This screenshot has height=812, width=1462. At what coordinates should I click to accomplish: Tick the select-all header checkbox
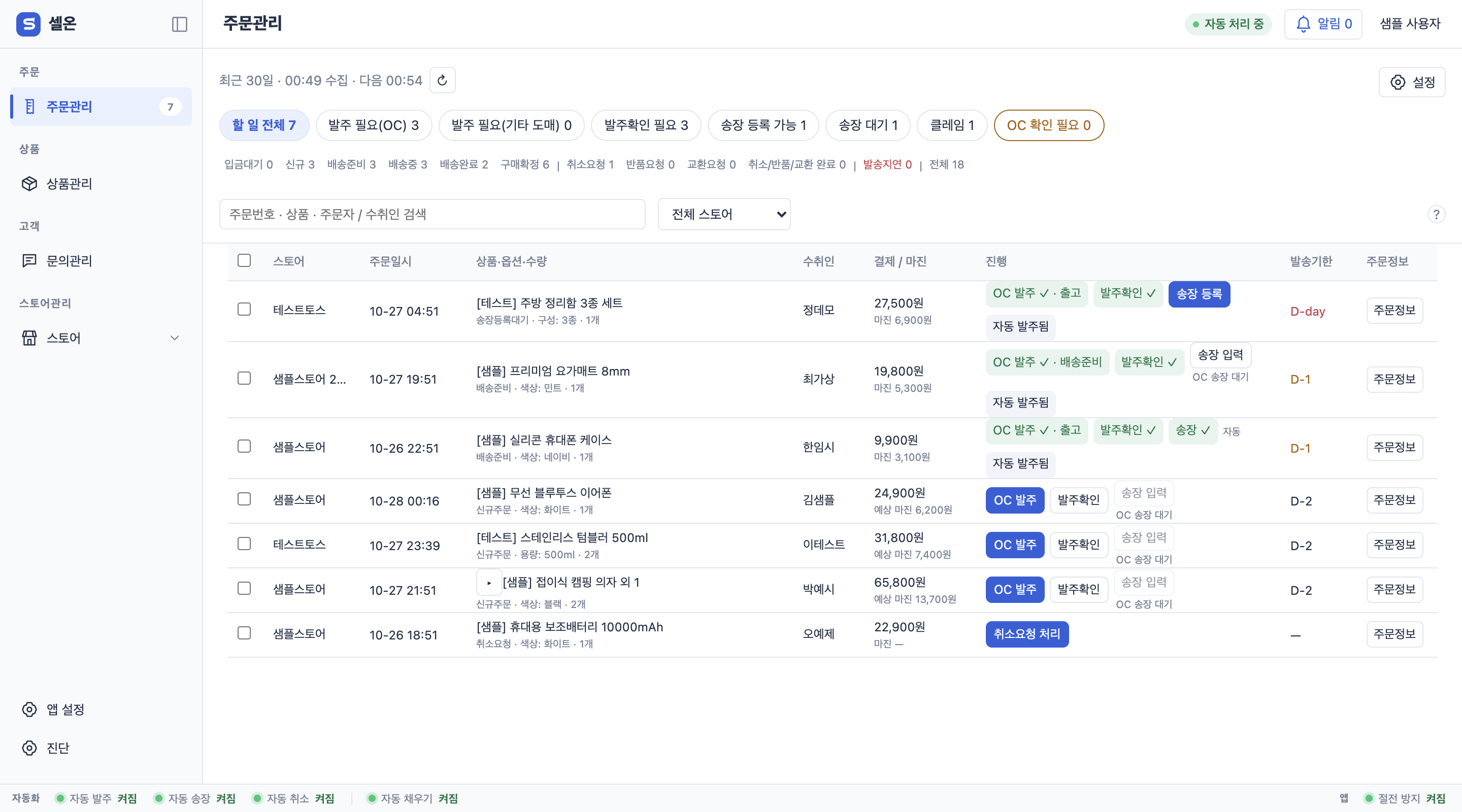pos(244,260)
